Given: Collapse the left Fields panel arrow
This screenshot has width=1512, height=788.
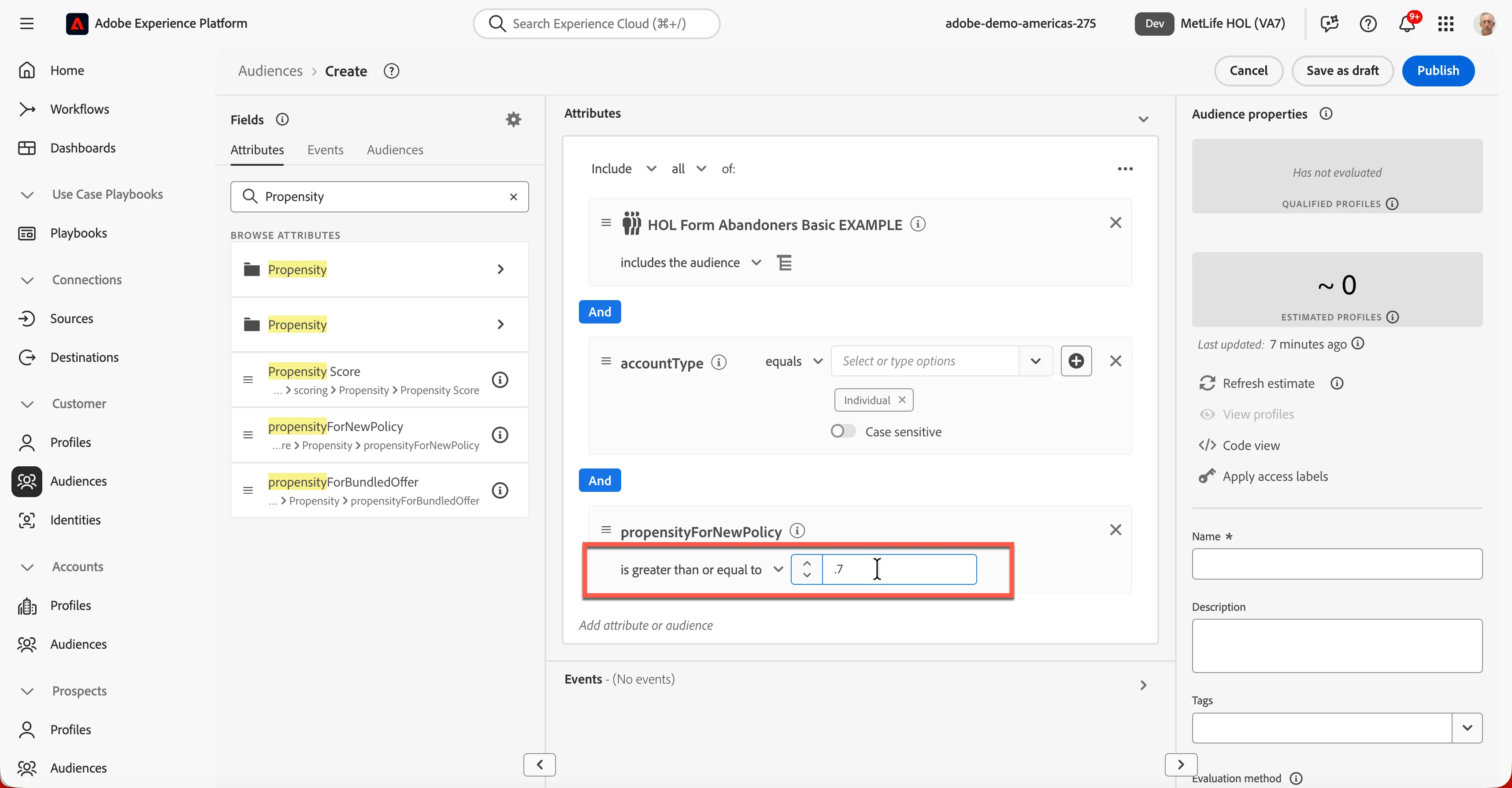Looking at the screenshot, I should click(x=539, y=765).
